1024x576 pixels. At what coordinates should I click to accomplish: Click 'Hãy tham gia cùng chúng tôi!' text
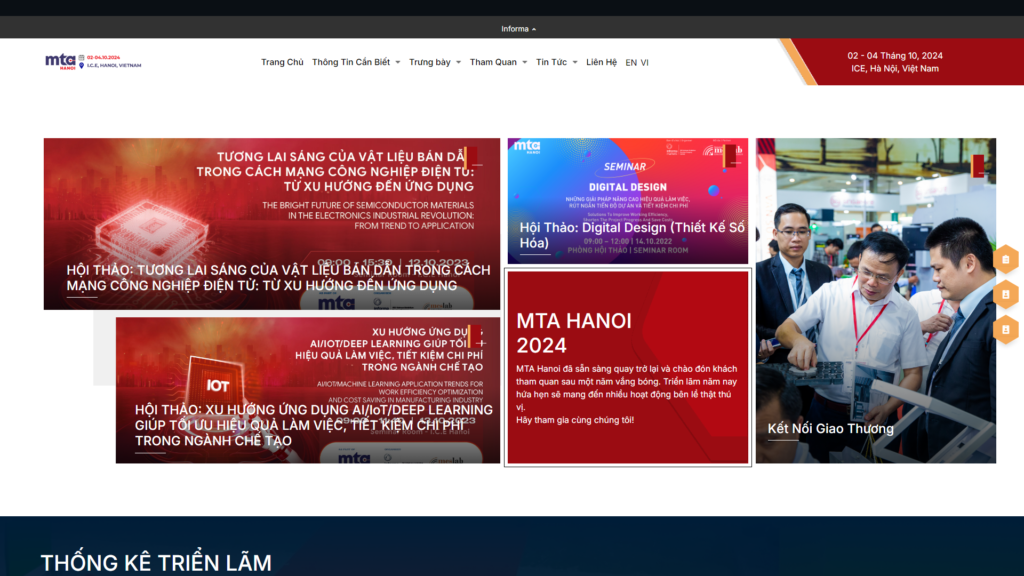[x=575, y=420]
